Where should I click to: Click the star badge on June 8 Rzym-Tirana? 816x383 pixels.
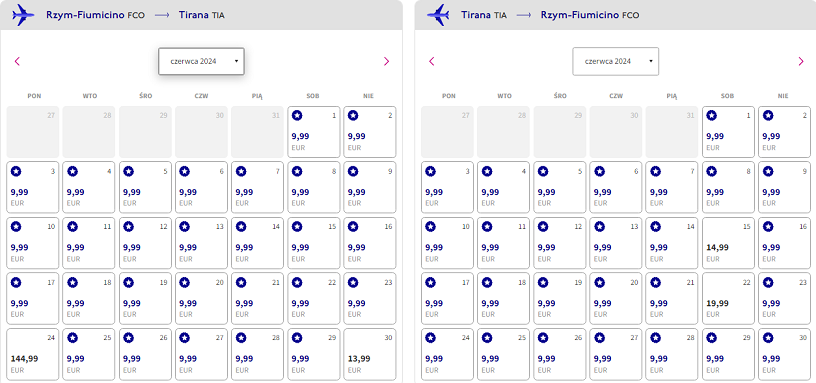coord(297,171)
